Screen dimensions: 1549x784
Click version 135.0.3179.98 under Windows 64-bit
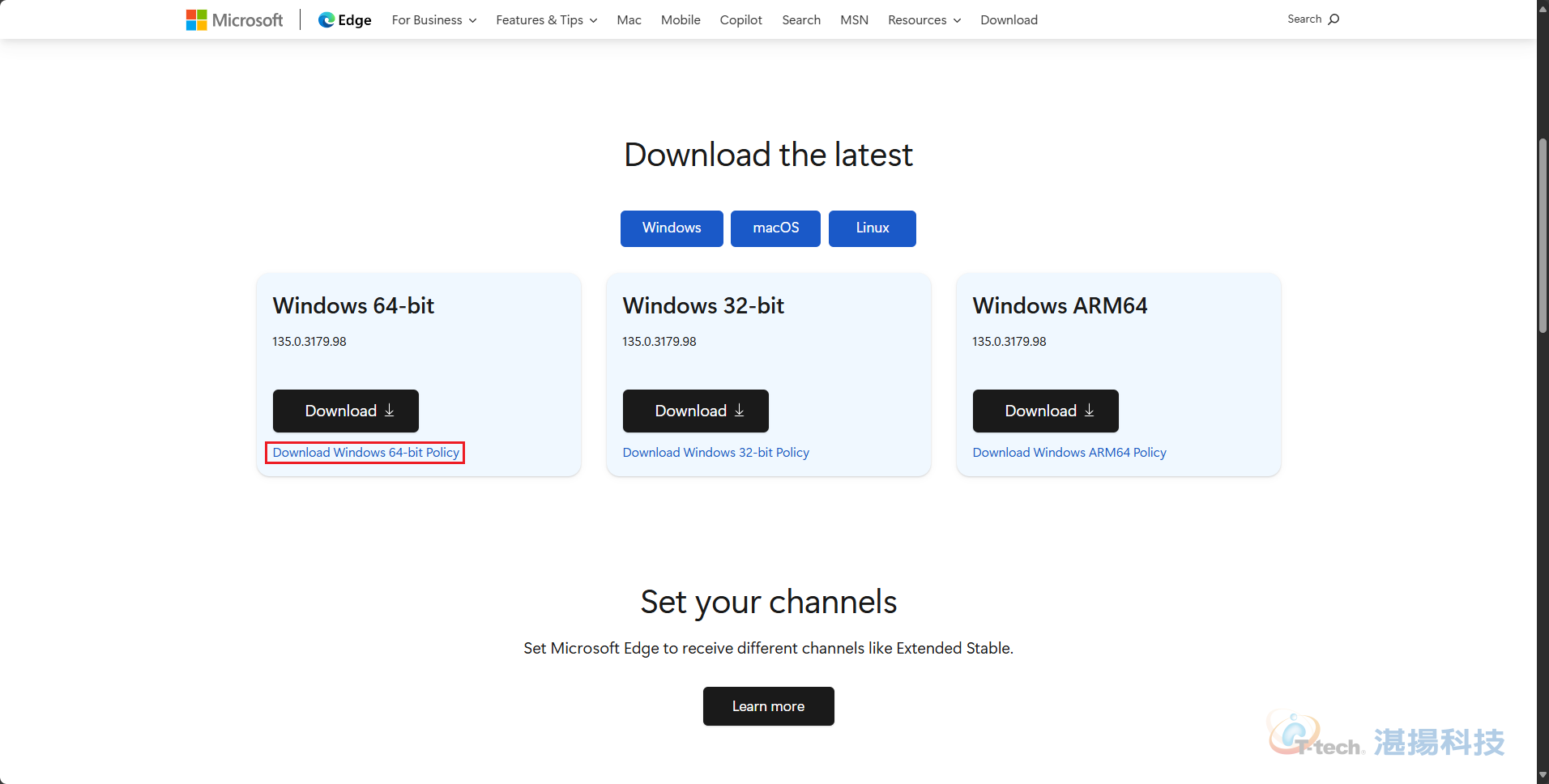[309, 342]
